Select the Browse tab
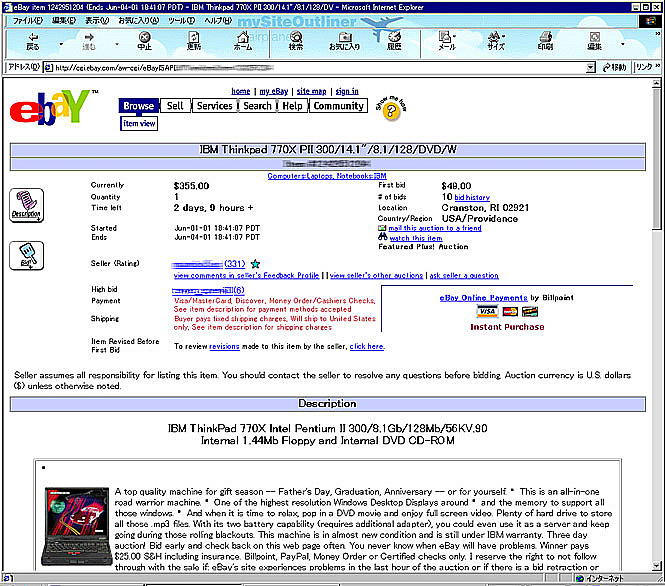 pos(139,106)
